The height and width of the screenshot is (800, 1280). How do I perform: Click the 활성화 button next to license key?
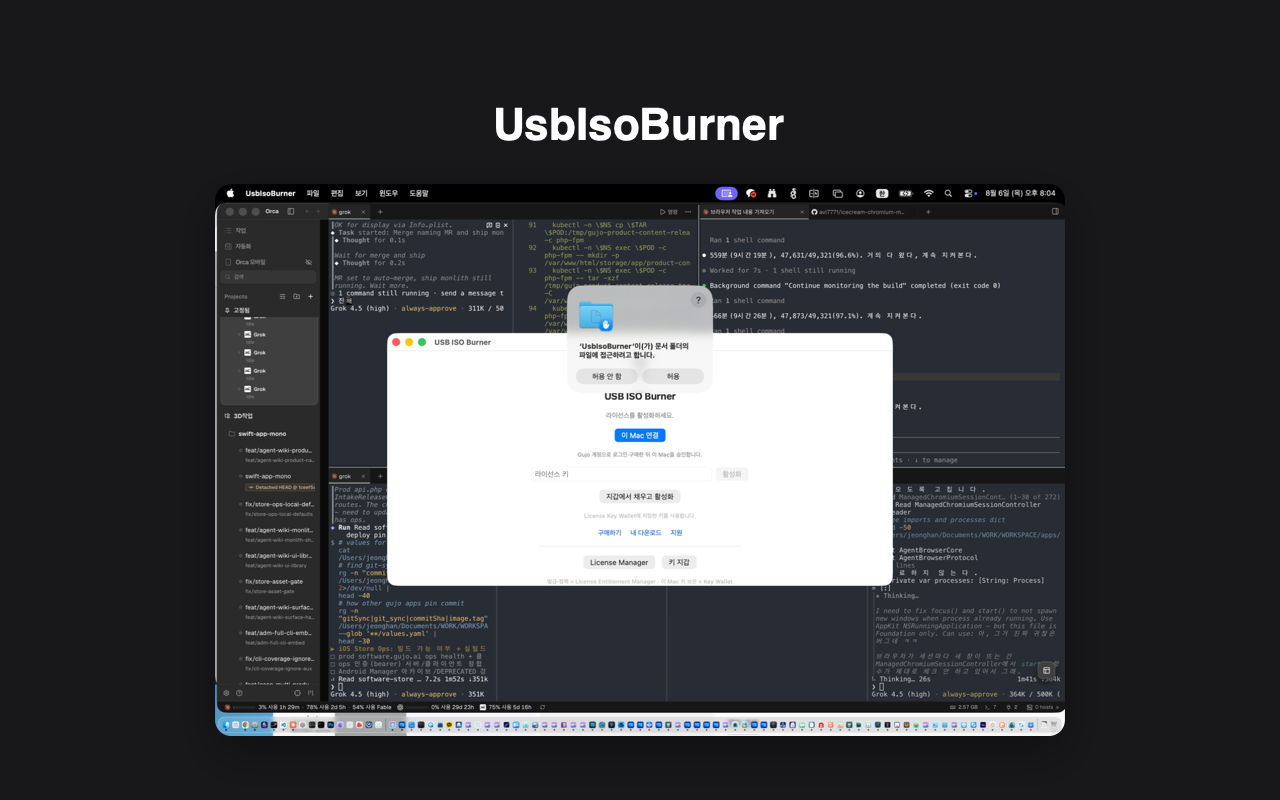pos(733,474)
